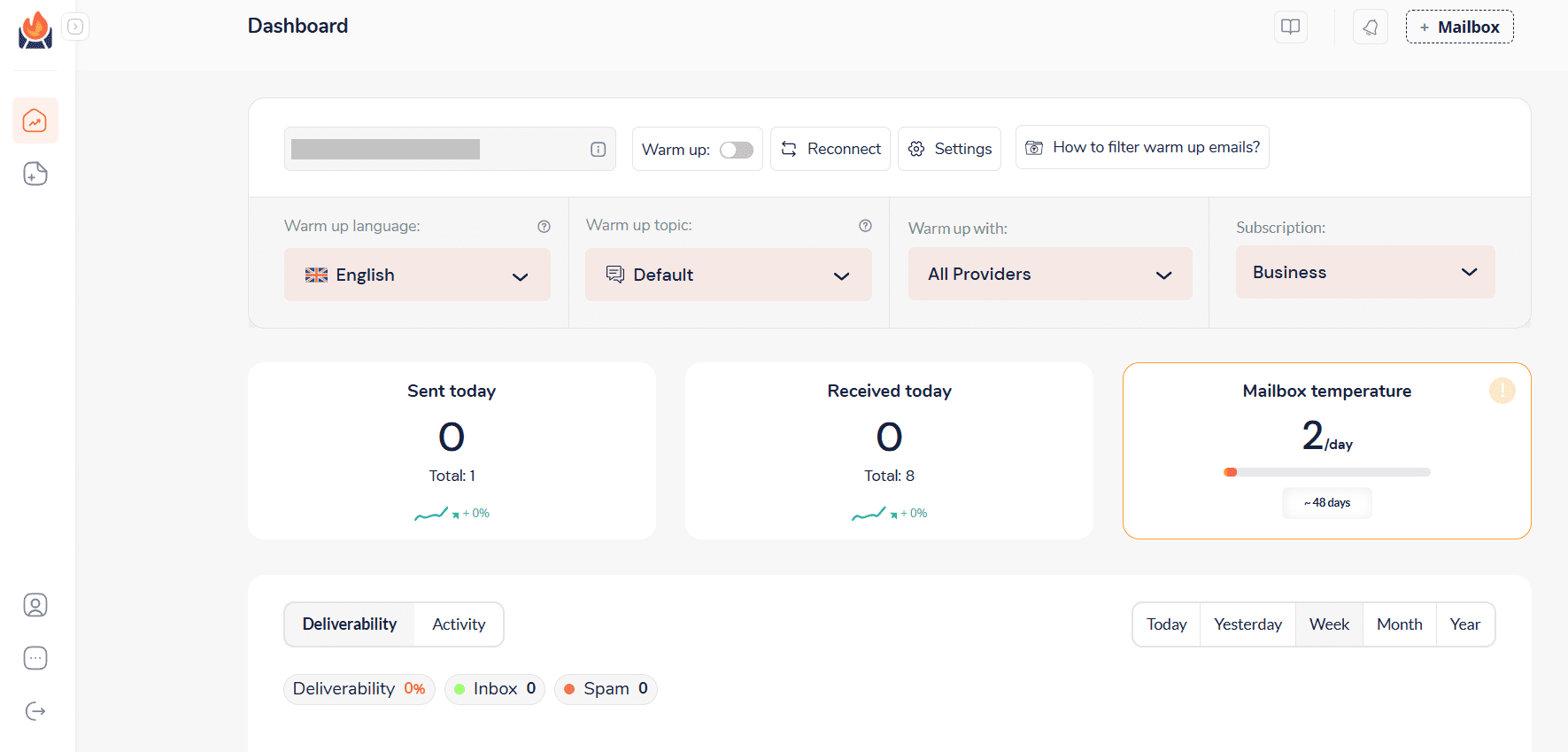Click the Sent today trend chart icon
Screen dimensions: 1568x752
click(x=431, y=514)
